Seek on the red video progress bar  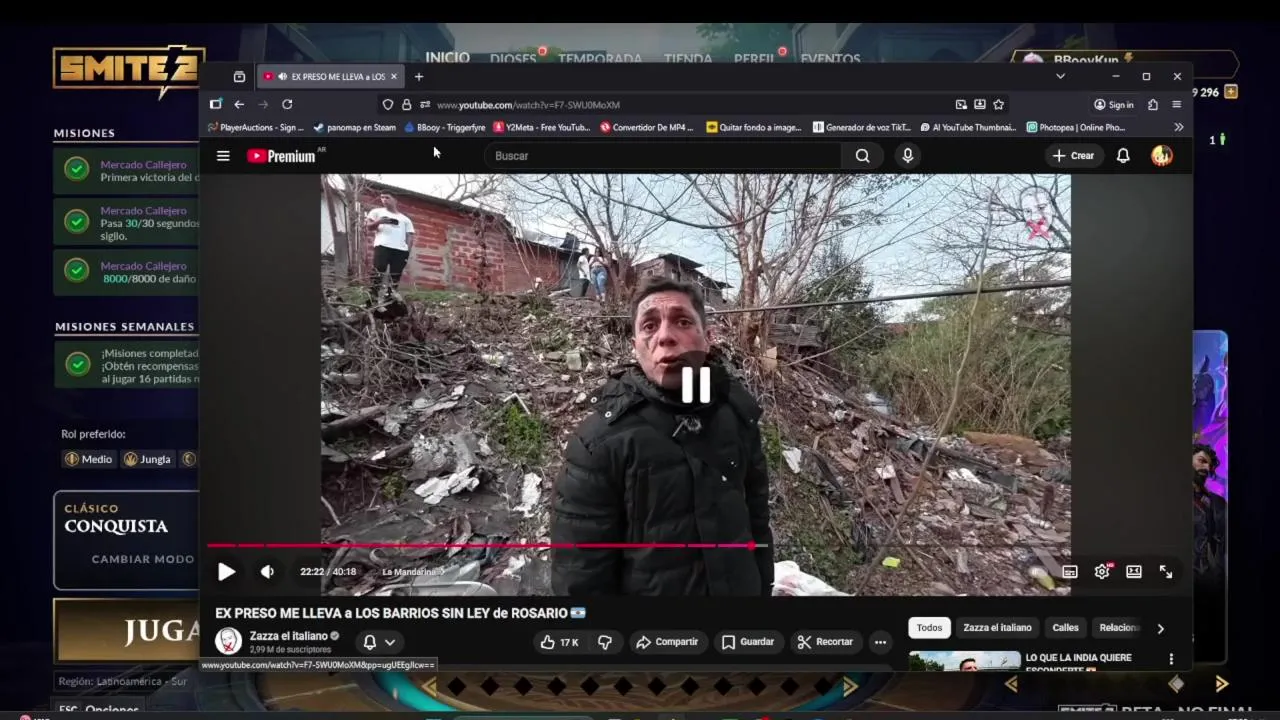(487, 546)
